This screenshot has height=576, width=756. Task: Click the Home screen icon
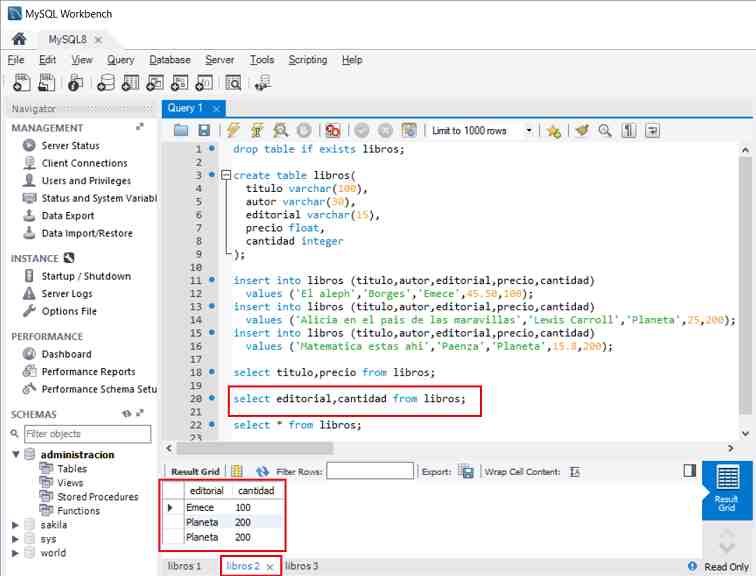point(18,39)
